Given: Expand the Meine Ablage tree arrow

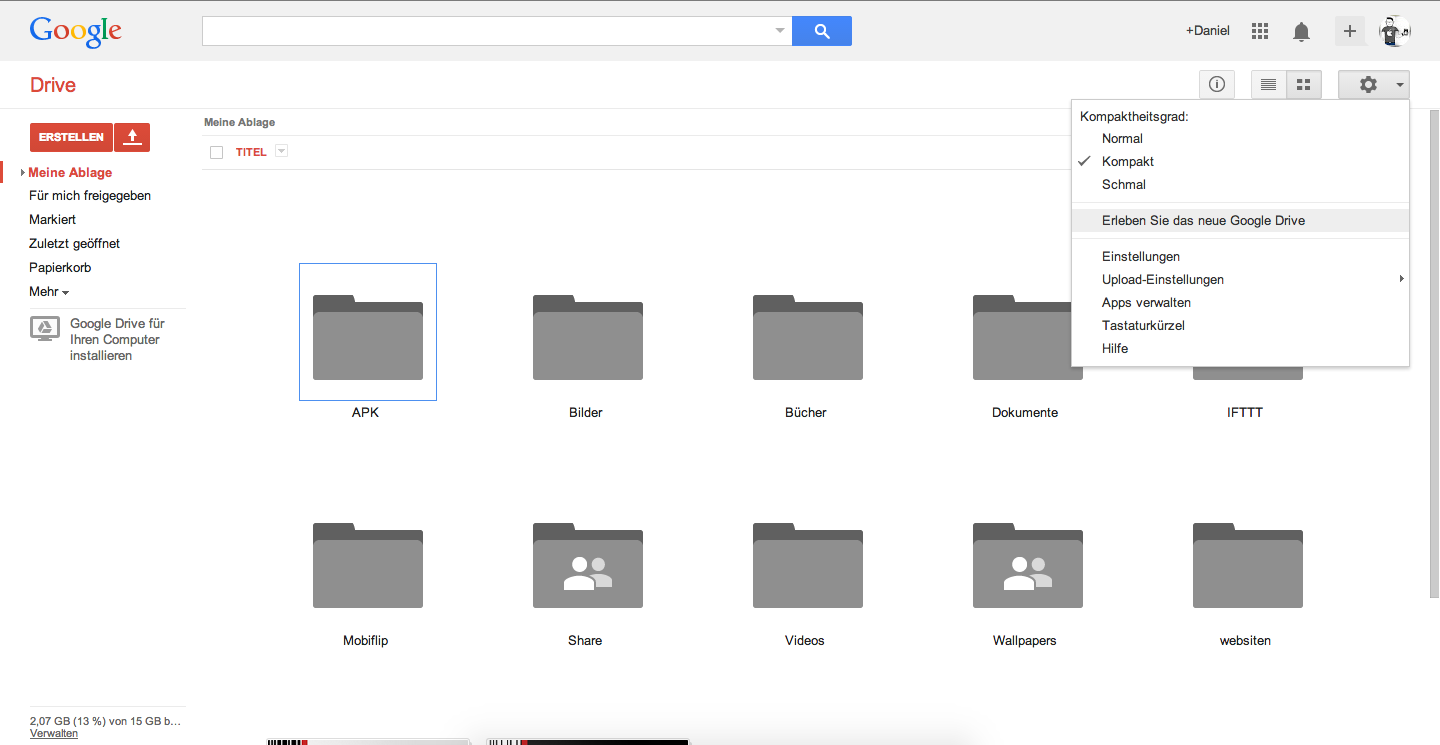Looking at the screenshot, I should [22, 173].
